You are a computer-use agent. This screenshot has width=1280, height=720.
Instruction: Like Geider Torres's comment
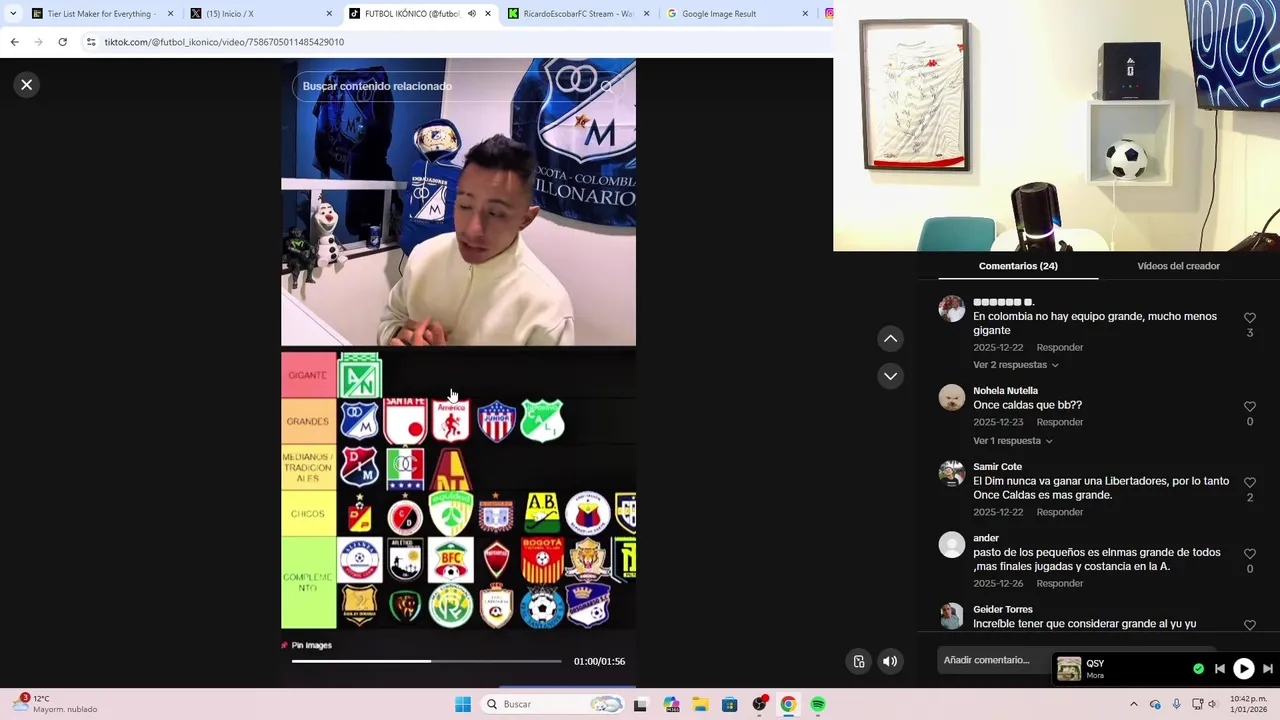coord(1250,625)
